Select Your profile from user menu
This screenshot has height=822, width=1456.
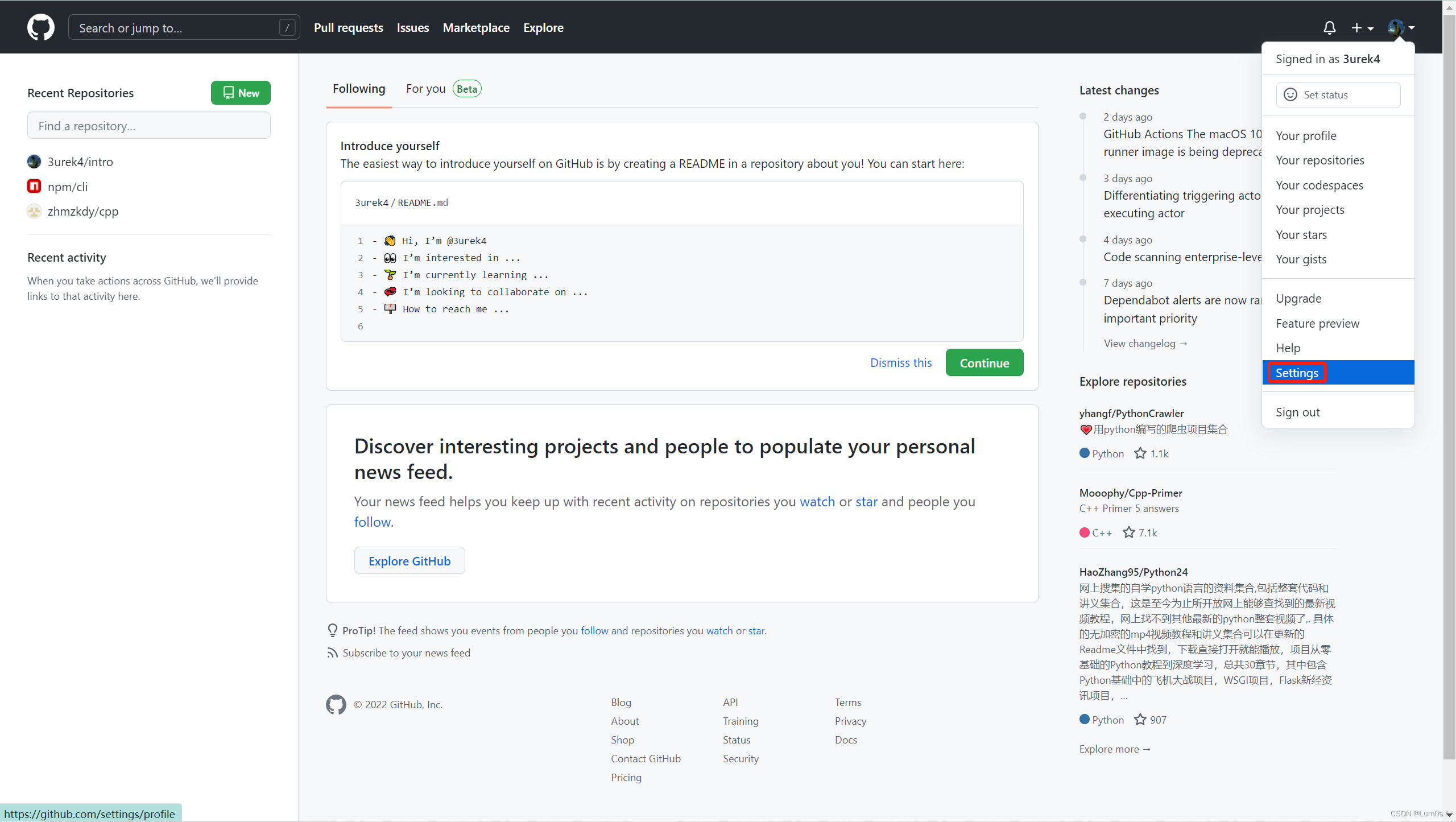pyautogui.click(x=1338, y=135)
